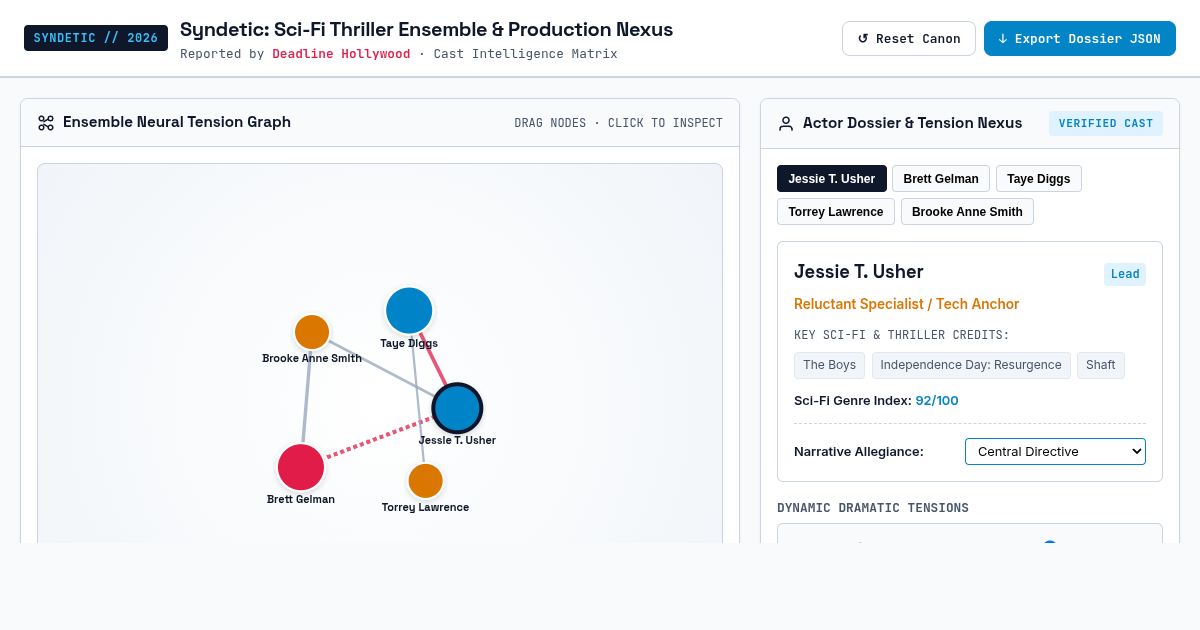This screenshot has height=630, width=1200.
Task: Open Torrey Lawrence dossier tab
Action: click(x=836, y=212)
